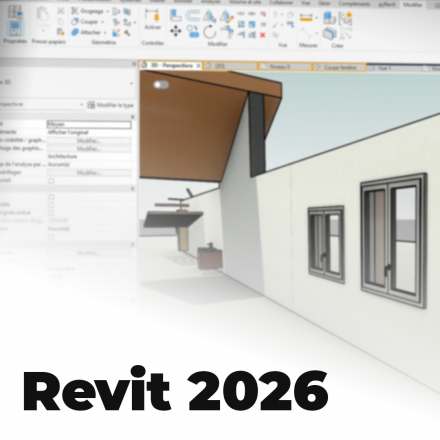Toggle the 'poignée active' checkbox
The image size is (440, 440).
[51, 213]
